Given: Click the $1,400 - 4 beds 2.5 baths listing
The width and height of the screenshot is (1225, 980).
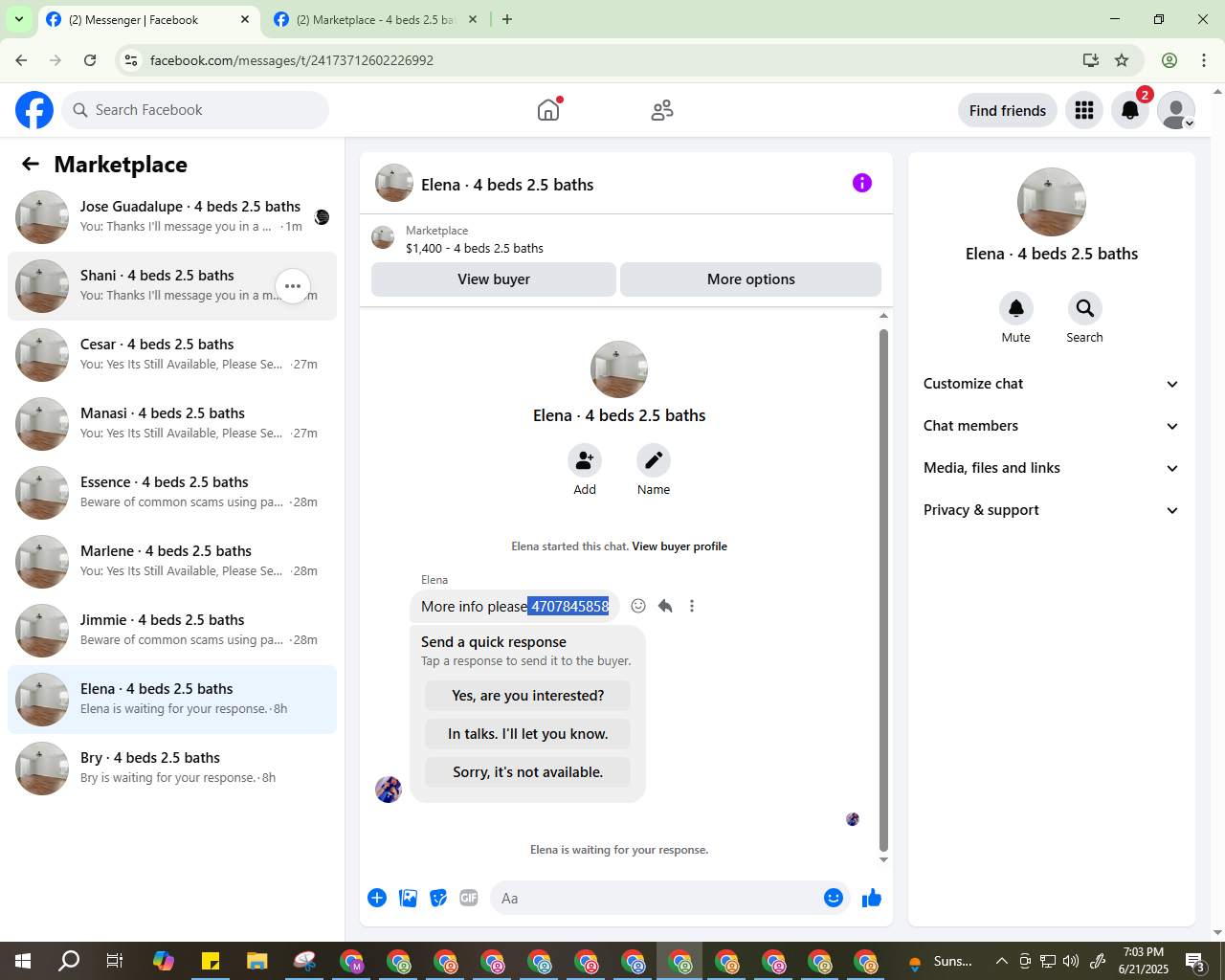Looking at the screenshot, I should [x=475, y=248].
